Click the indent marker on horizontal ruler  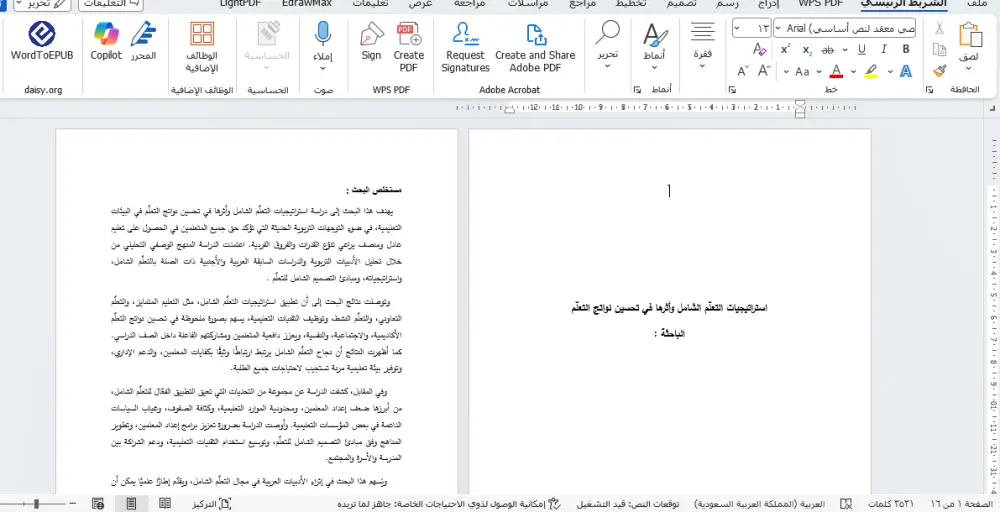point(800,108)
